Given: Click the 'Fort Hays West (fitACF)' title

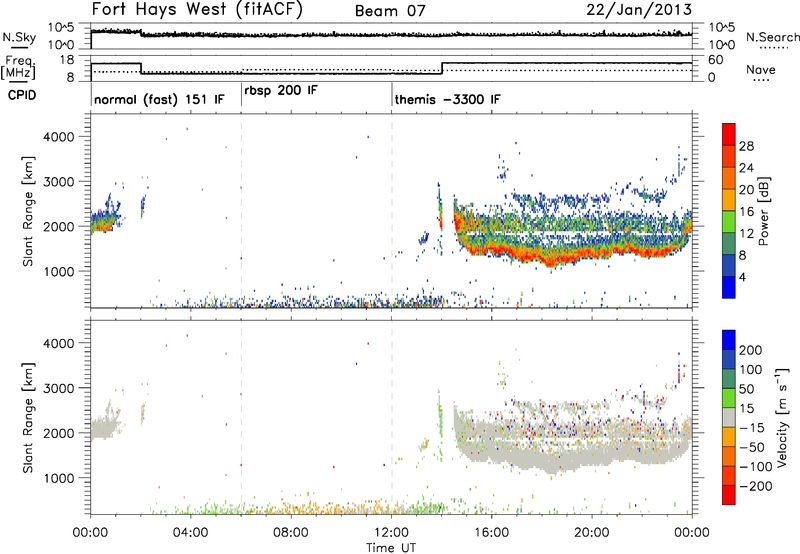Looking at the screenshot, I should pos(197,9).
